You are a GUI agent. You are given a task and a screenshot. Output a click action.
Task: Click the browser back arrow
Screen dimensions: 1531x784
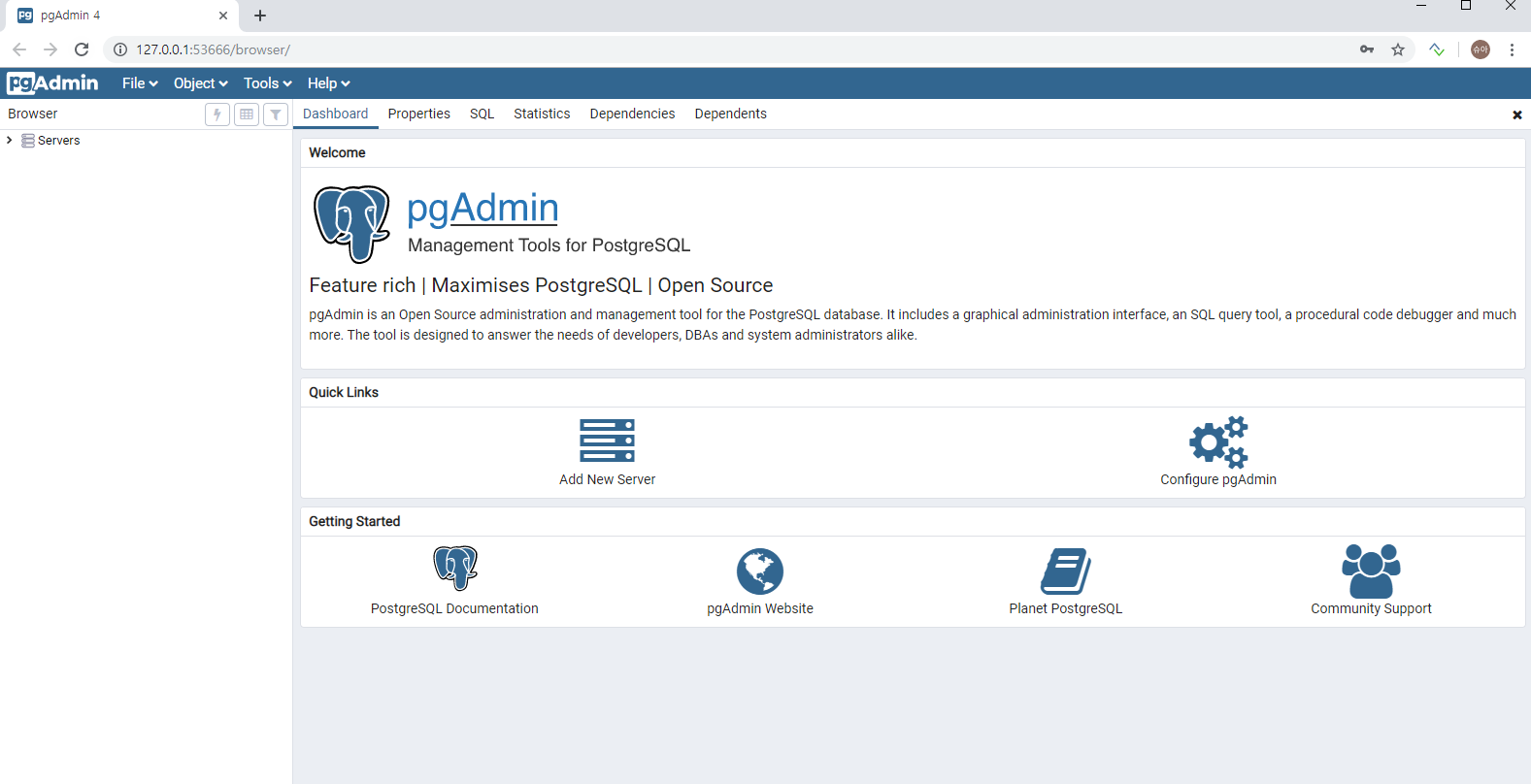coord(19,49)
